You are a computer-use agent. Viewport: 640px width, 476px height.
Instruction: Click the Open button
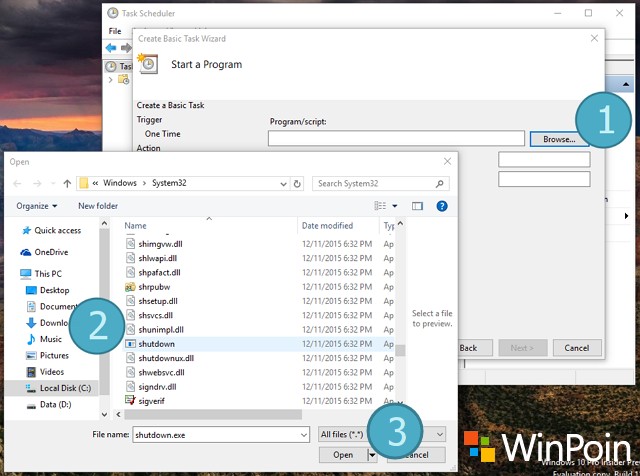343,455
